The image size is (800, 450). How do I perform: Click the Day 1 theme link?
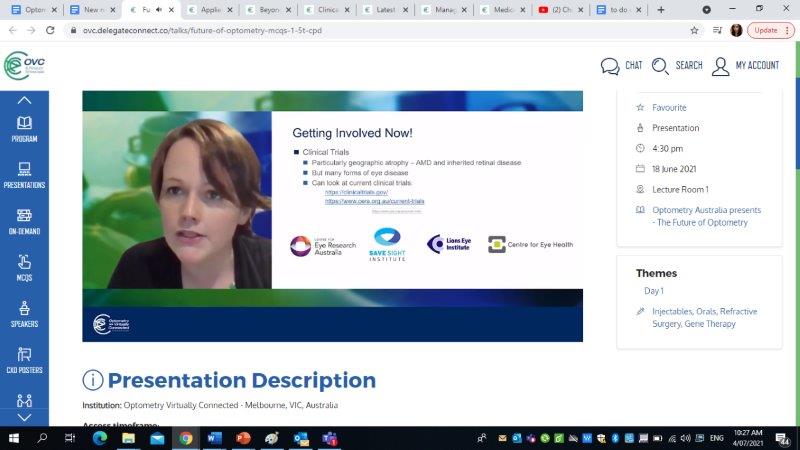coord(654,291)
